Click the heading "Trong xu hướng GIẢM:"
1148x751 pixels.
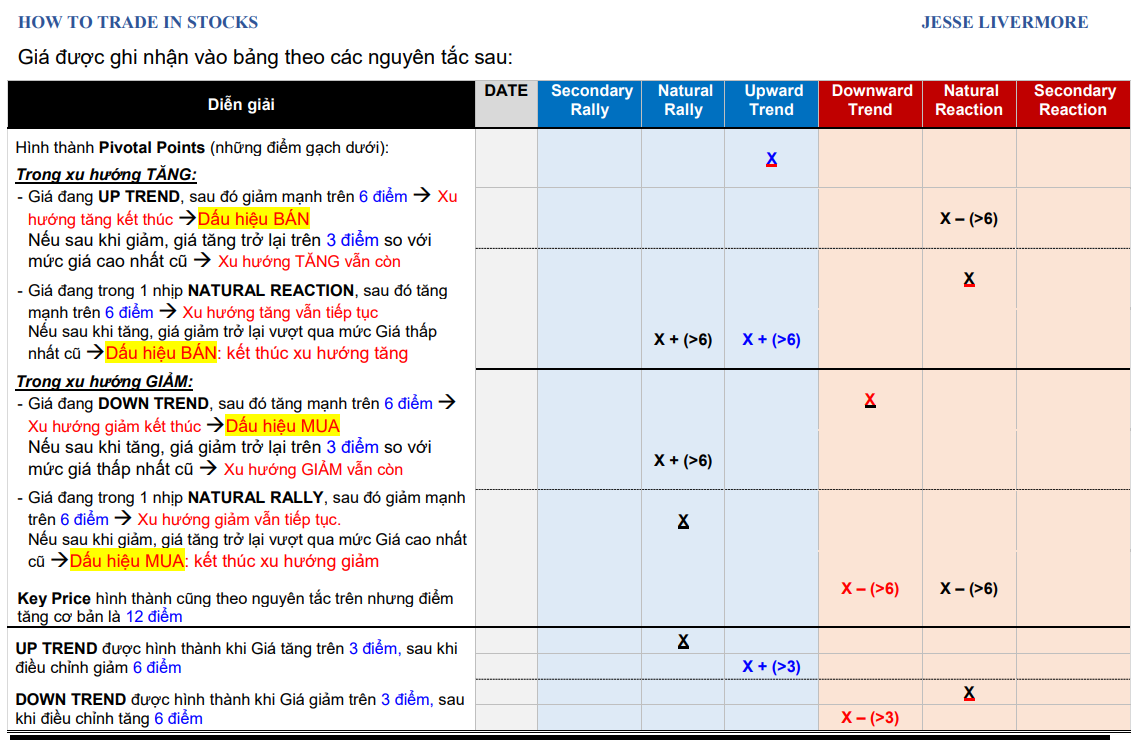pyautogui.click(x=104, y=381)
